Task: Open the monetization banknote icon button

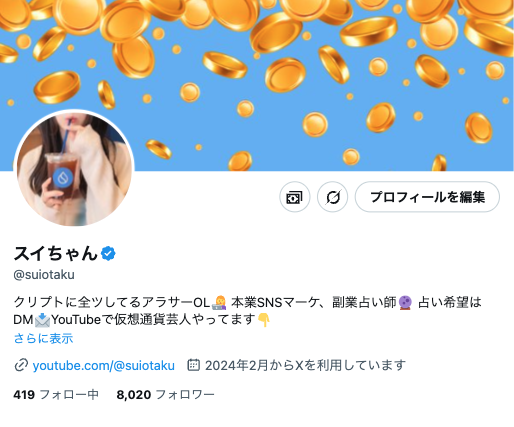Action: tap(295, 197)
